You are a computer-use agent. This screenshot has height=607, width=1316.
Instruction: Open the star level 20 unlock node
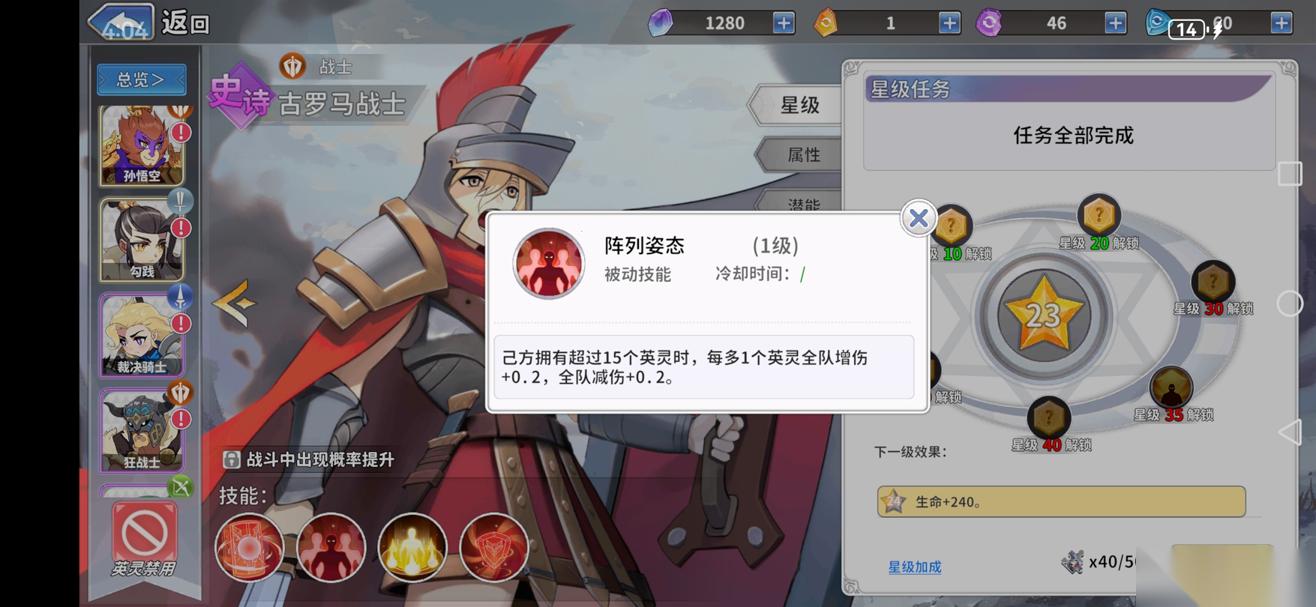point(1099,216)
